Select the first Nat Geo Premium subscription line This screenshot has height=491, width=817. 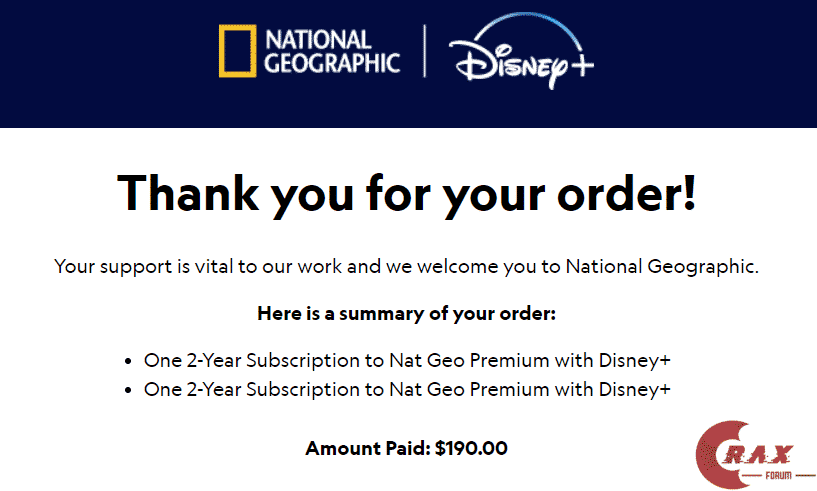point(407,360)
